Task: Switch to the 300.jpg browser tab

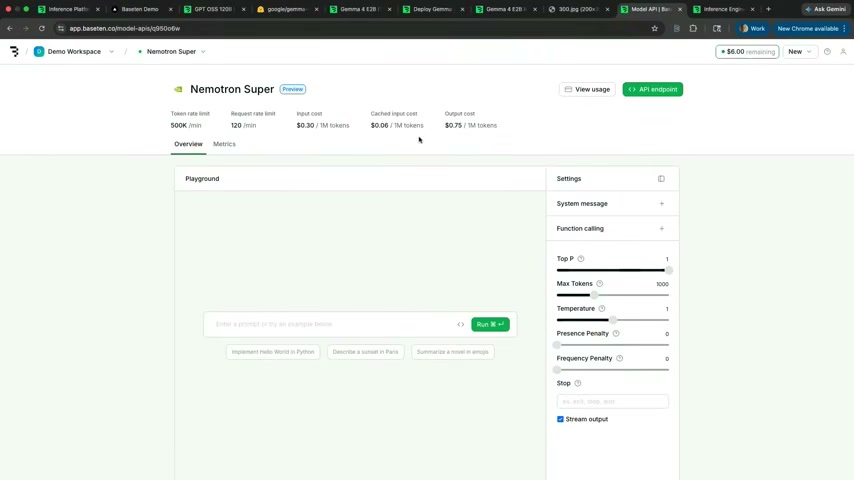Action: (x=578, y=9)
